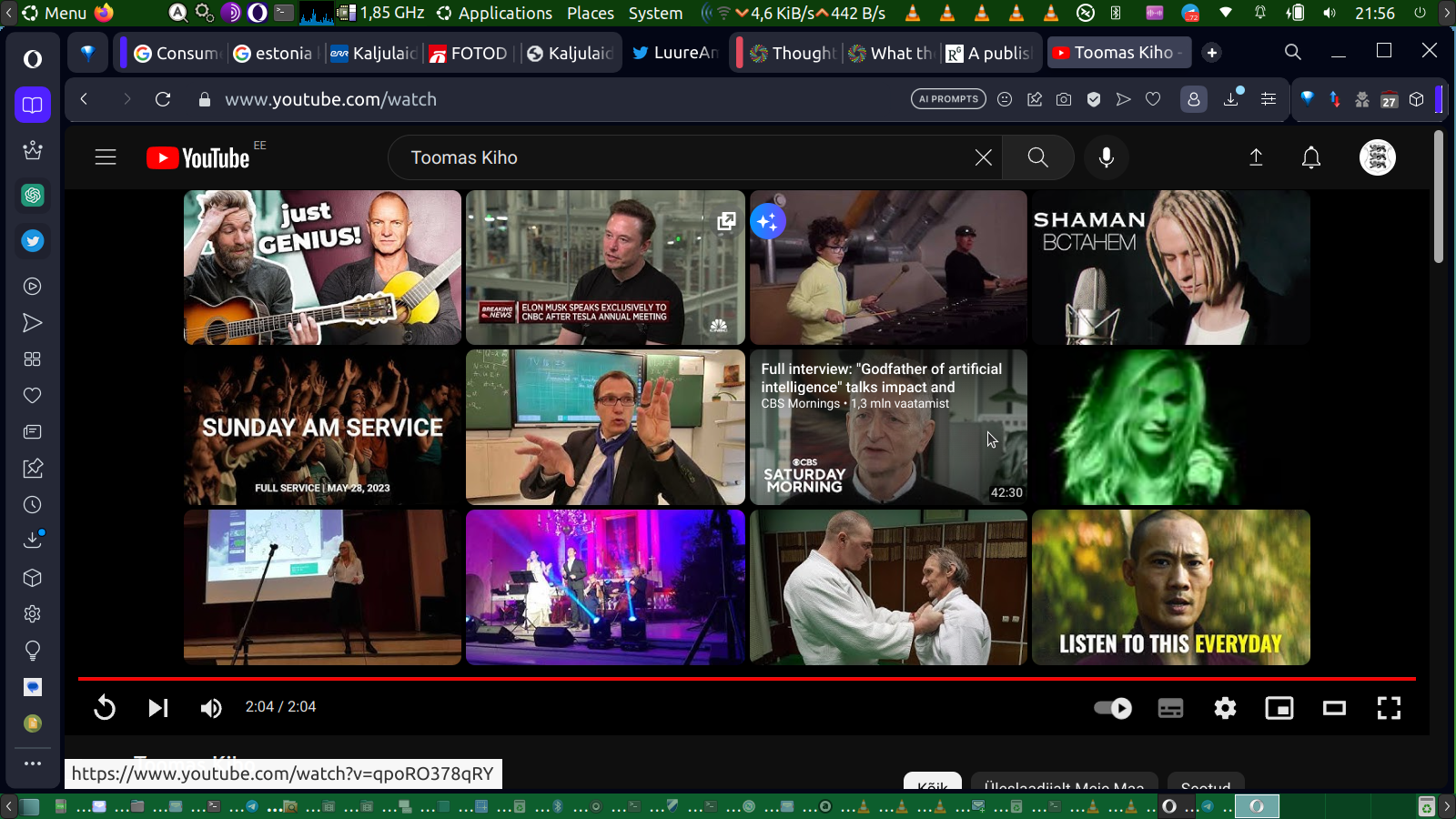Mute the video volume
1456x819 pixels.
(x=211, y=707)
